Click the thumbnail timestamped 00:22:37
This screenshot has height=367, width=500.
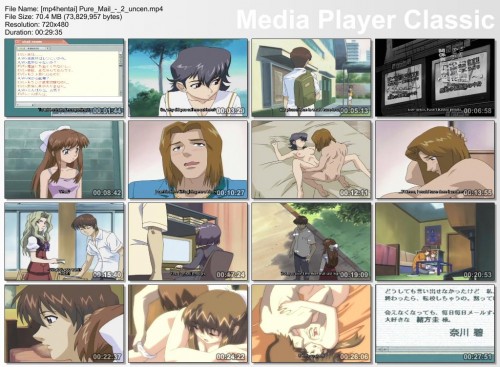coord(64,324)
